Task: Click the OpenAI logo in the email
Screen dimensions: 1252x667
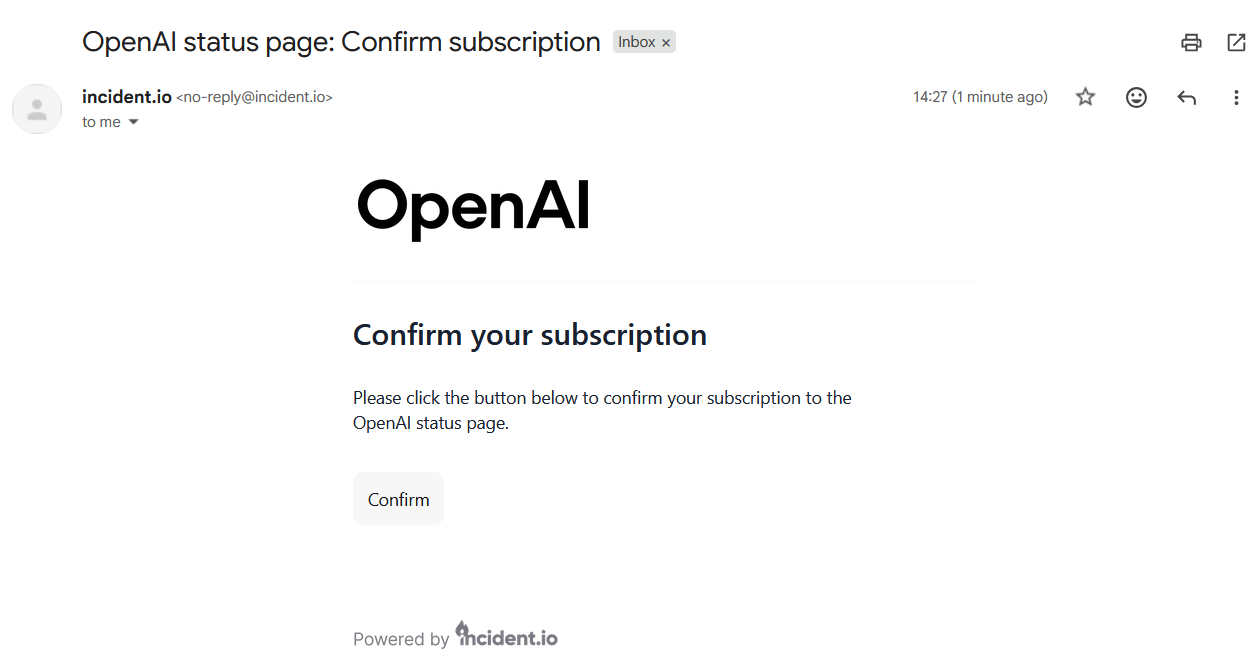Action: pyautogui.click(x=473, y=207)
